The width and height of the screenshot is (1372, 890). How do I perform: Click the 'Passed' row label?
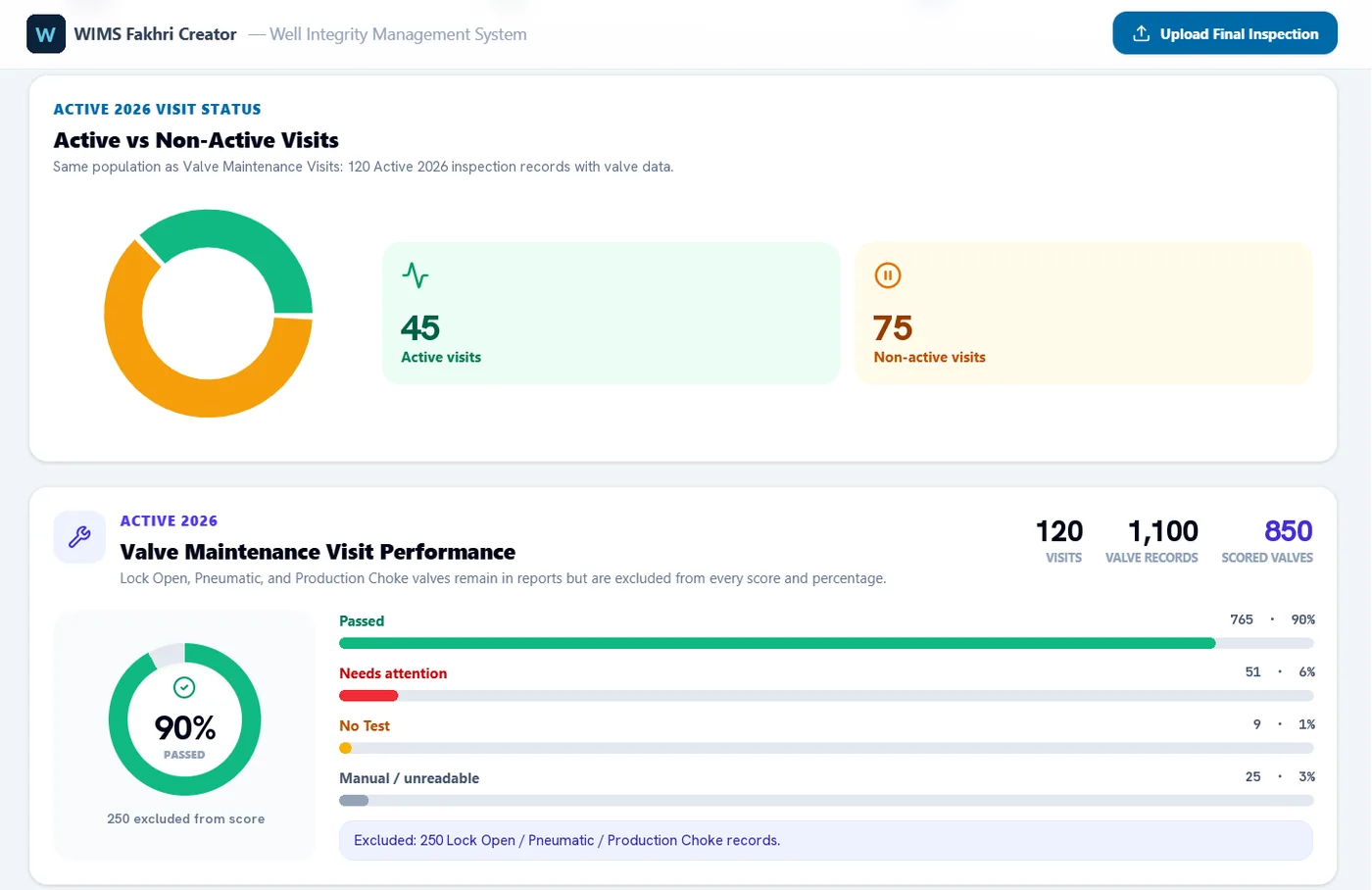pos(362,621)
